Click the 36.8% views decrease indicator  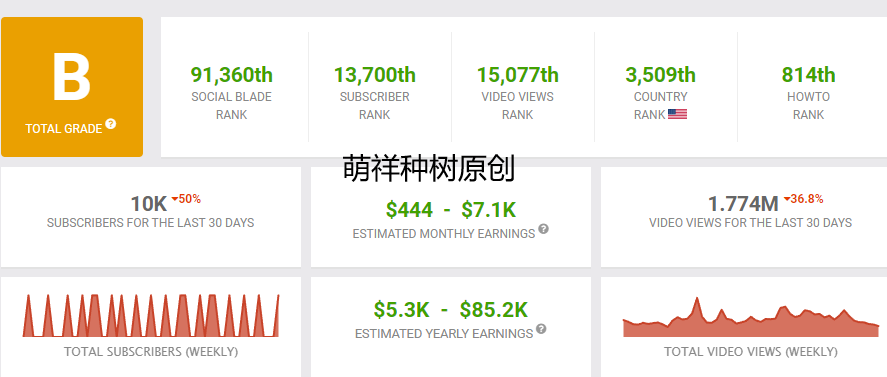[x=803, y=199]
